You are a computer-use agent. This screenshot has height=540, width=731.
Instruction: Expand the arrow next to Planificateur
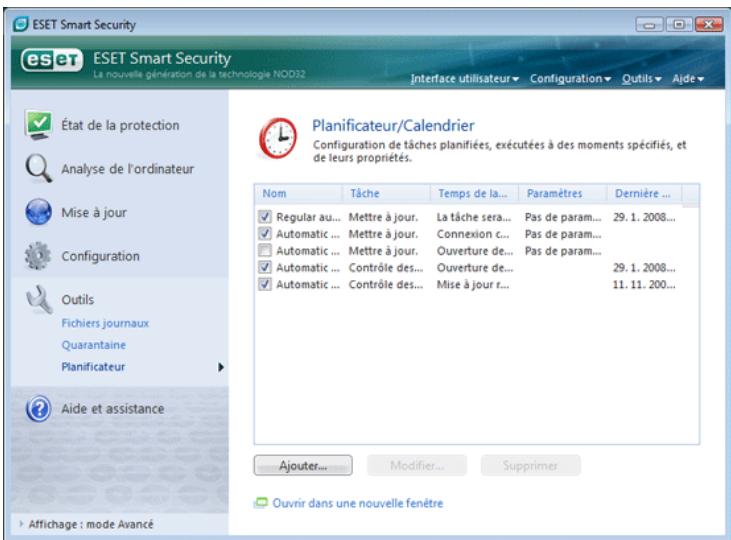tap(221, 367)
